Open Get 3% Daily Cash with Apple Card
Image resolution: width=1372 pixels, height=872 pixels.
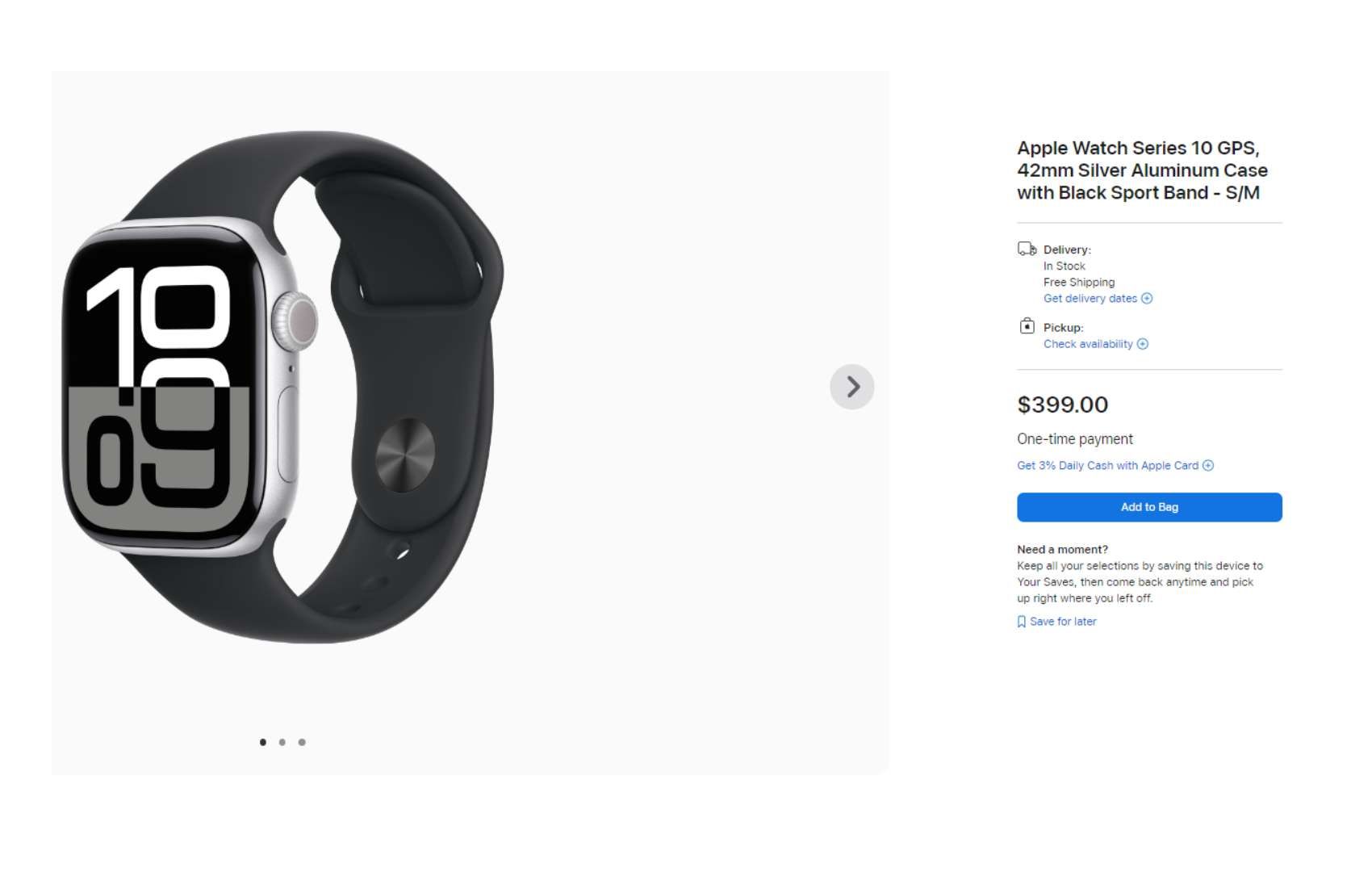[x=1107, y=466]
